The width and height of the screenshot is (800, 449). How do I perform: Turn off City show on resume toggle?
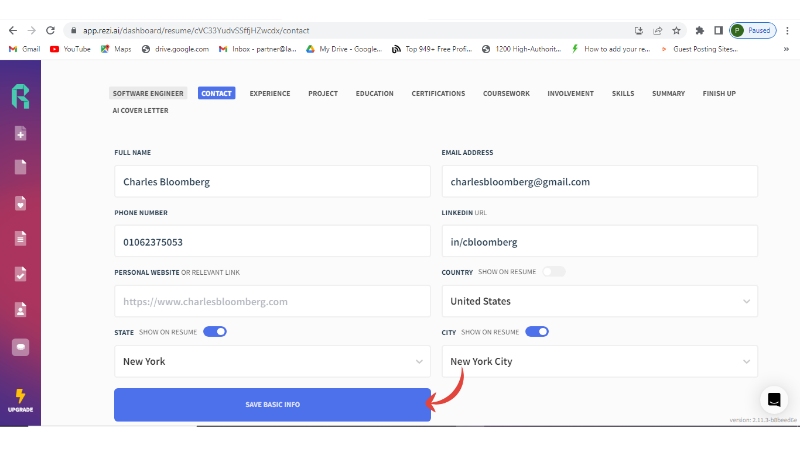tap(537, 331)
